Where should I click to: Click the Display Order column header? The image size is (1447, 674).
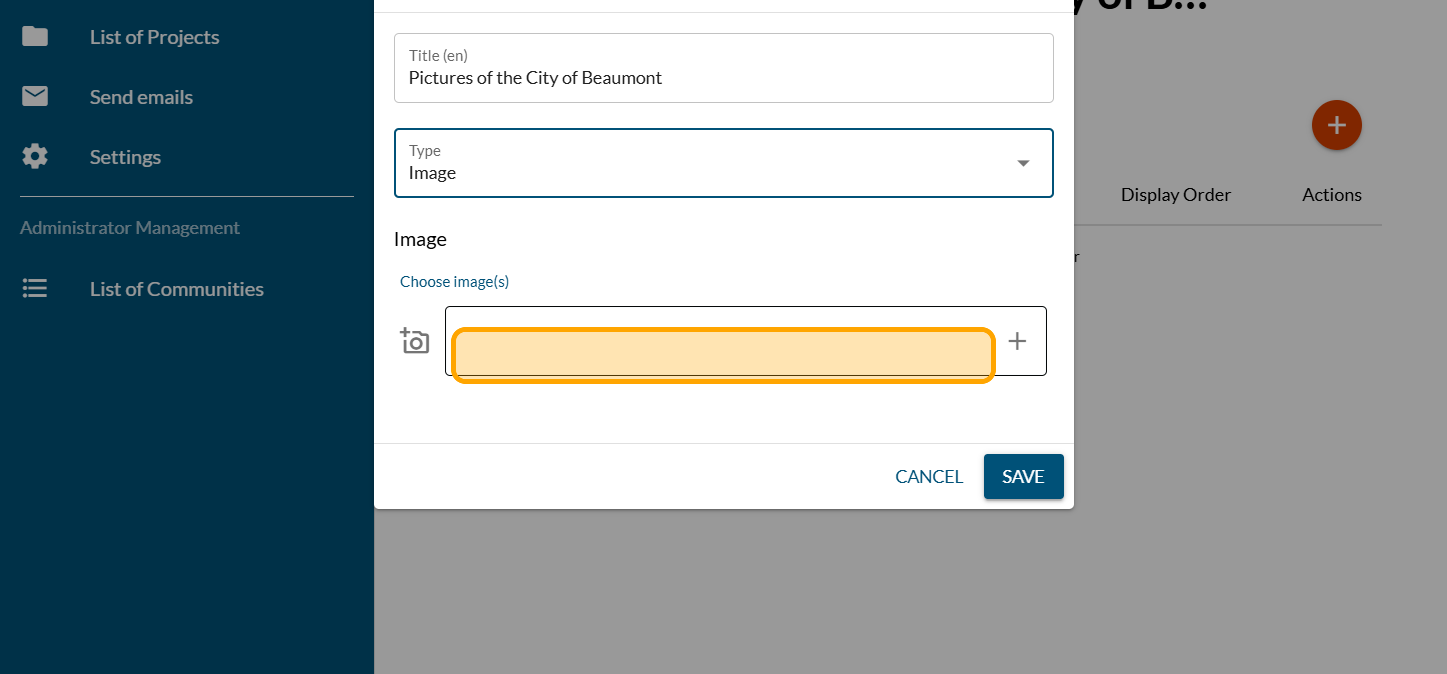(x=1175, y=195)
